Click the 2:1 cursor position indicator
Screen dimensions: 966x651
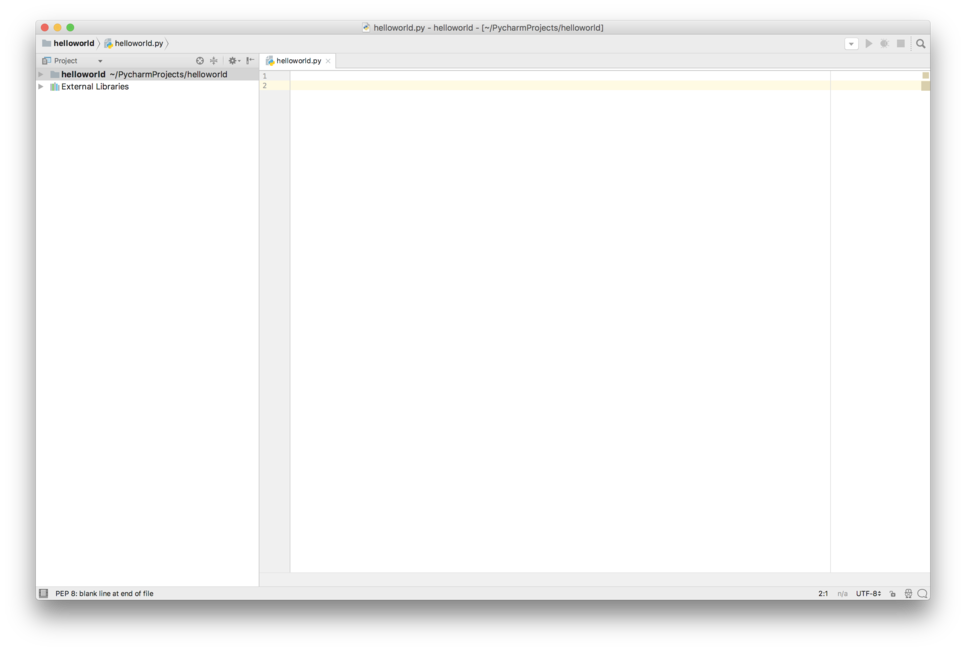coord(823,593)
